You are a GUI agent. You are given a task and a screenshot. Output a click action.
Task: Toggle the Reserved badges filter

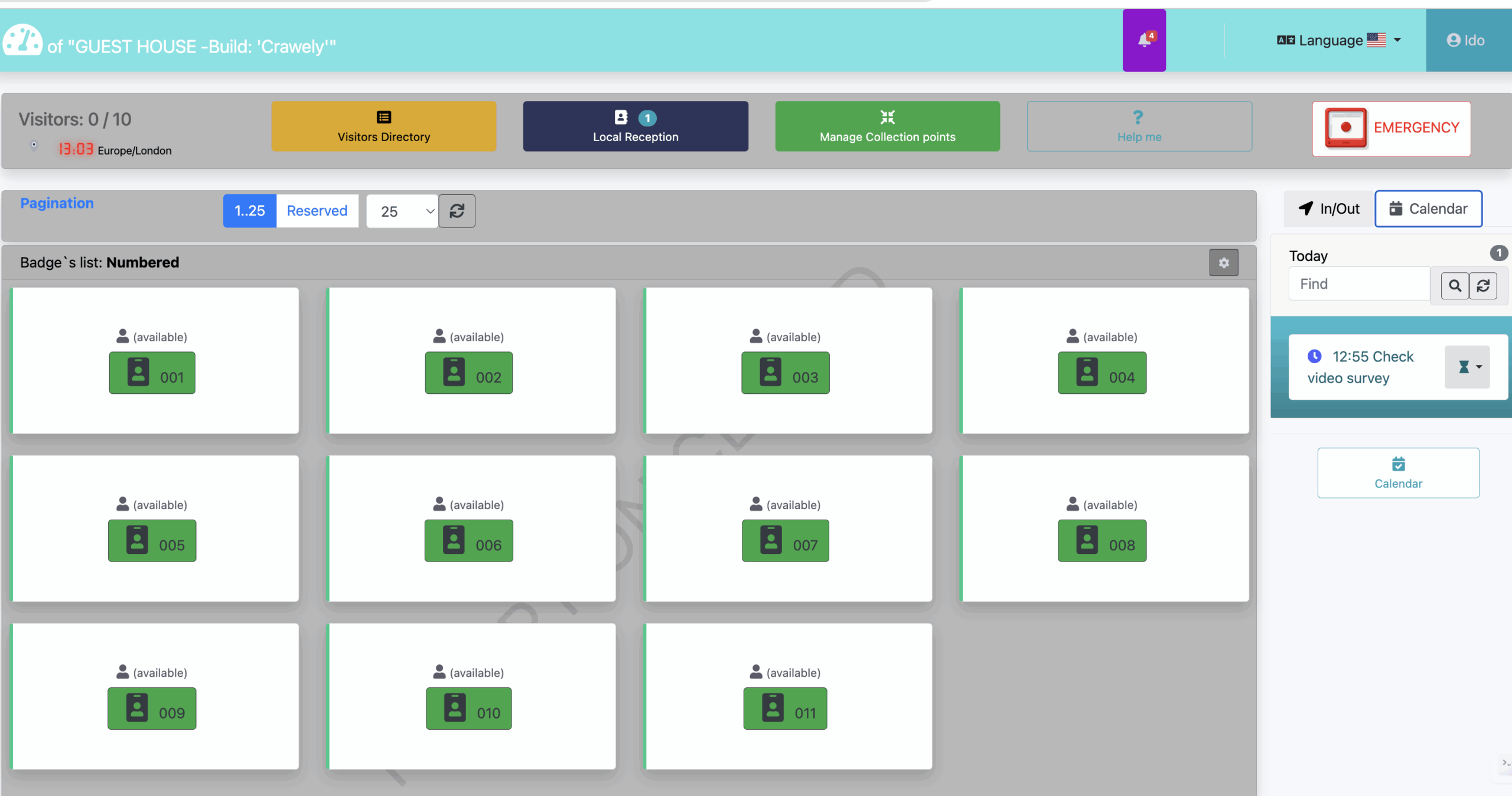(317, 211)
